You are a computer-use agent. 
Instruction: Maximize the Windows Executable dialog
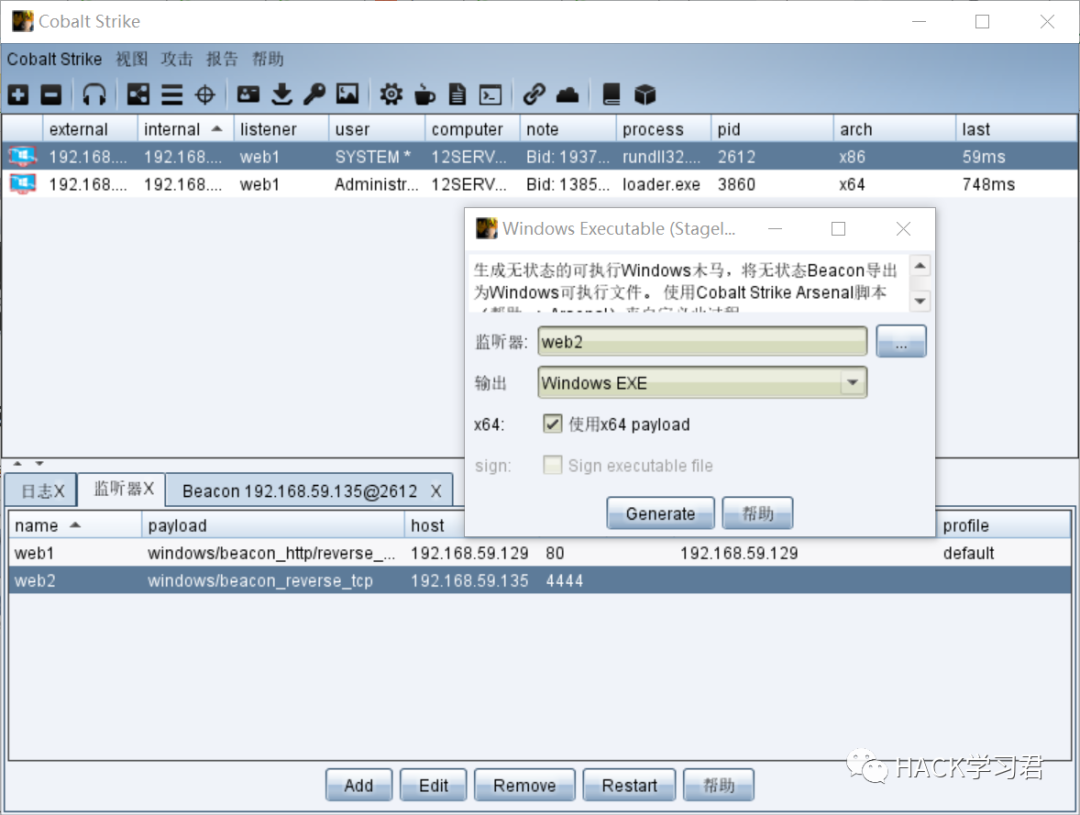pos(838,229)
